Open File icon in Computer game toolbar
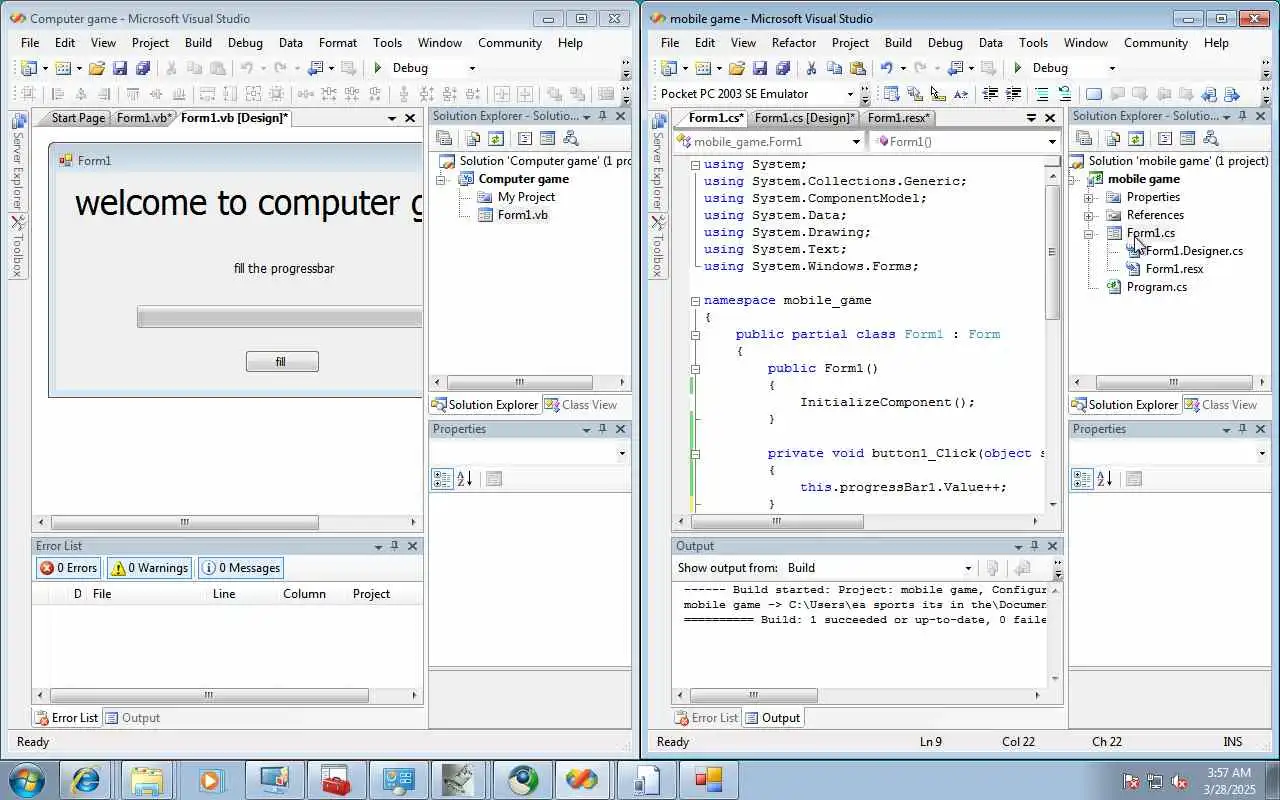This screenshot has width=1280, height=800. click(x=96, y=68)
